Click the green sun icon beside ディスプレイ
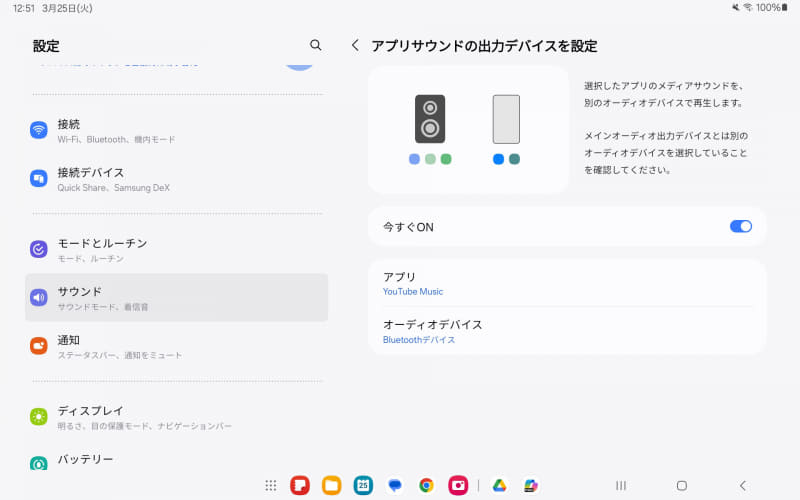 click(39, 416)
